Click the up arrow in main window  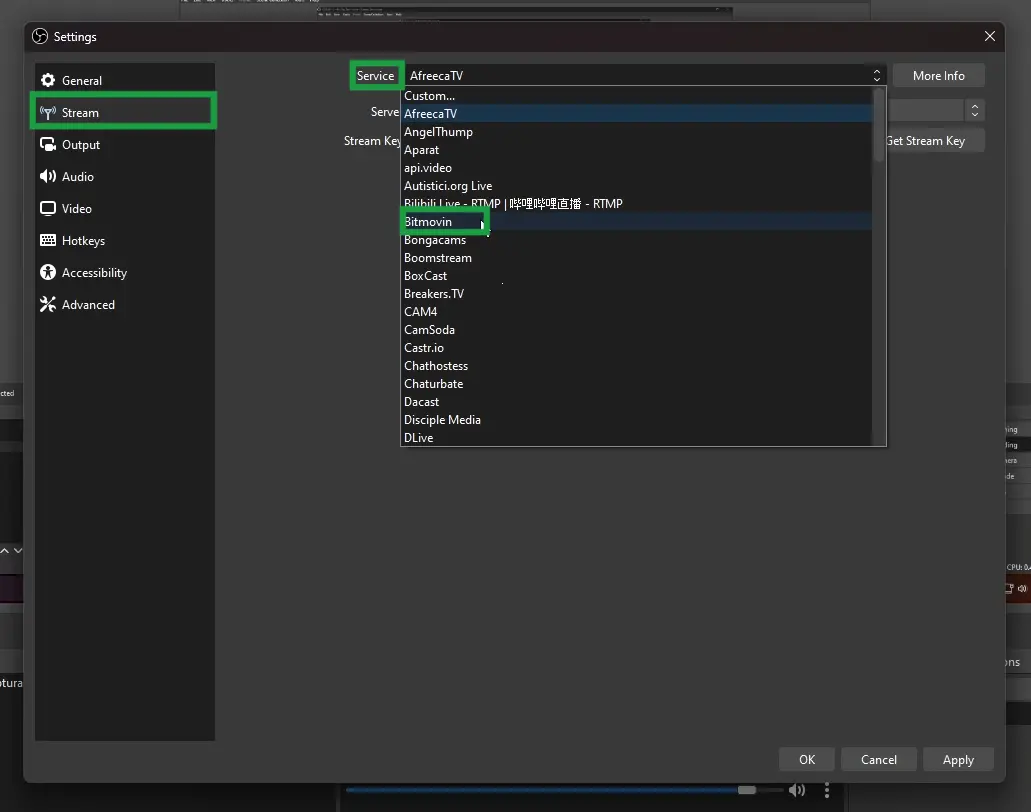(x=5, y=550)
